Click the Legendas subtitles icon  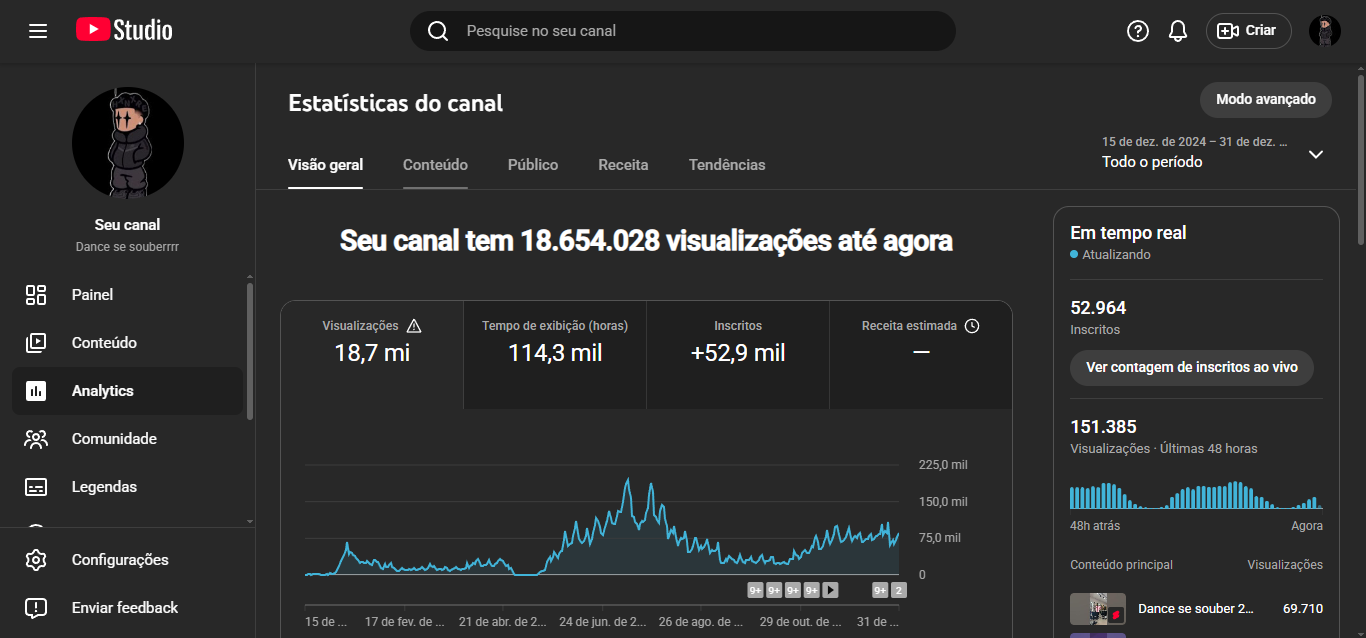point(36,487)
